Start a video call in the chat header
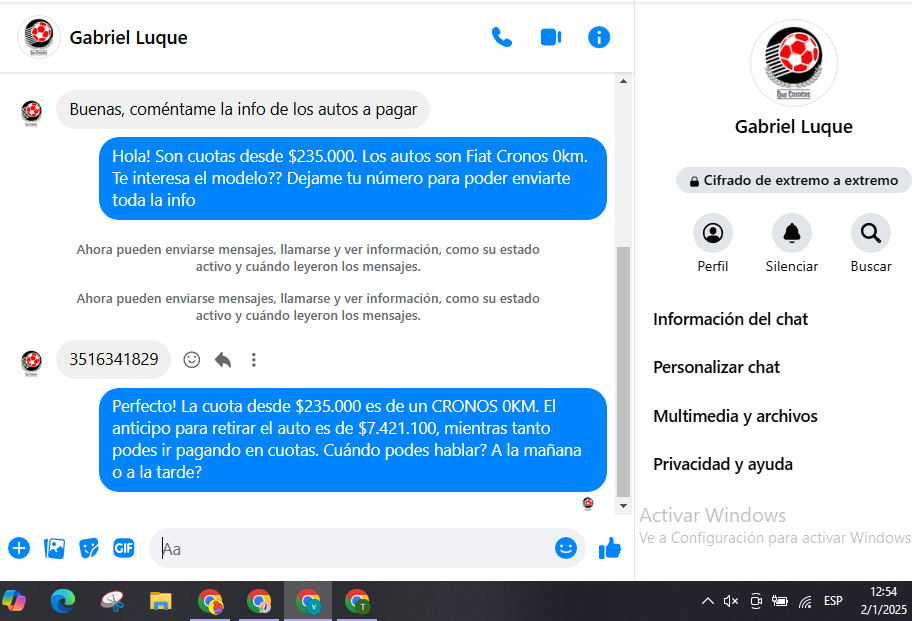 point(550,38)
